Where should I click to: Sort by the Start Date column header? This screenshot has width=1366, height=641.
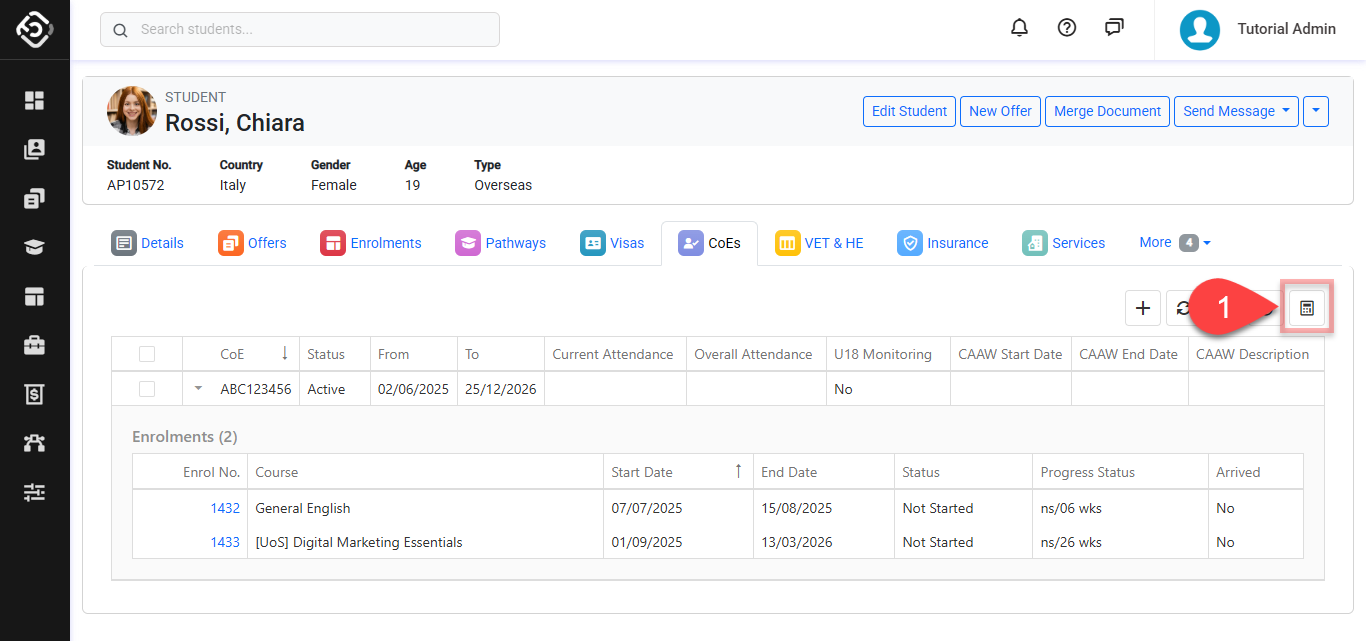point(642,472)
